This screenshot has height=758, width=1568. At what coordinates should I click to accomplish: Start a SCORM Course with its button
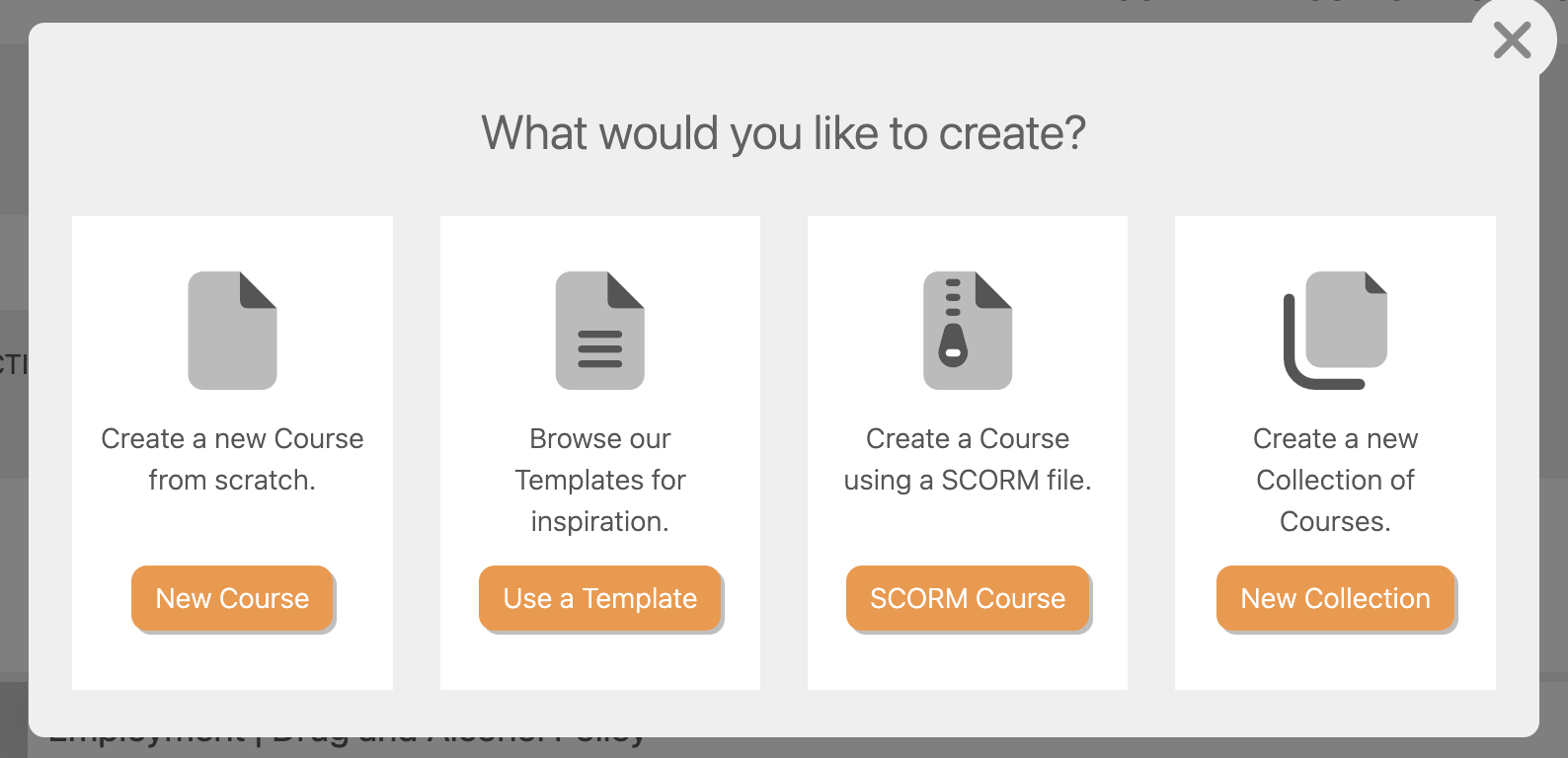[968, 598]
